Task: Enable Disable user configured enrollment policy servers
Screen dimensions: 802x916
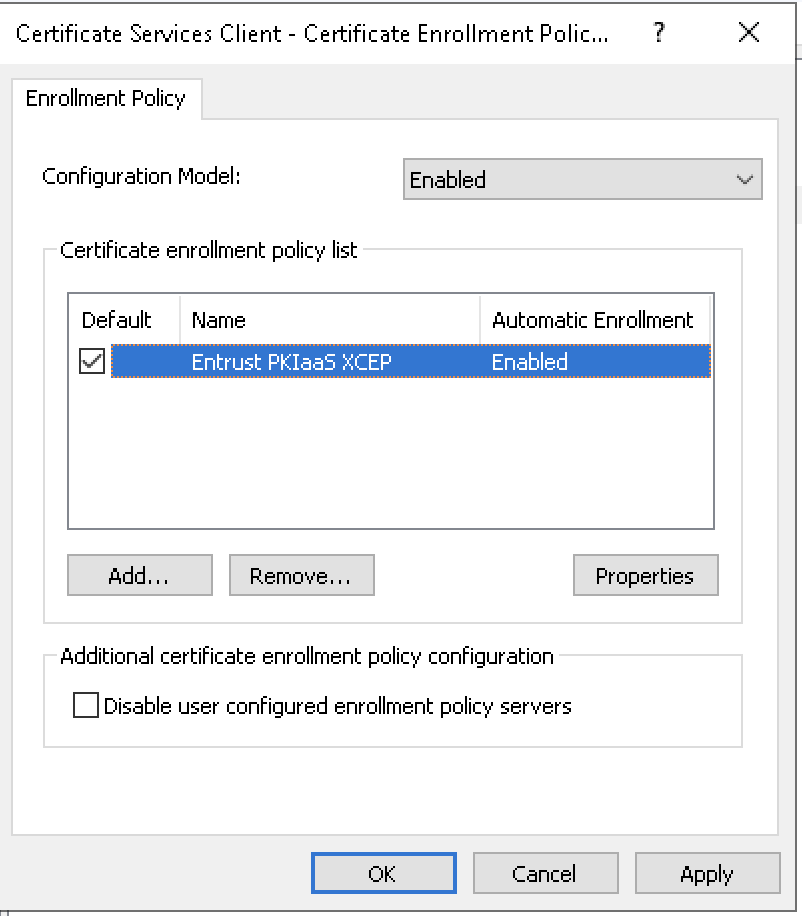Action: (x=87, y=706)
